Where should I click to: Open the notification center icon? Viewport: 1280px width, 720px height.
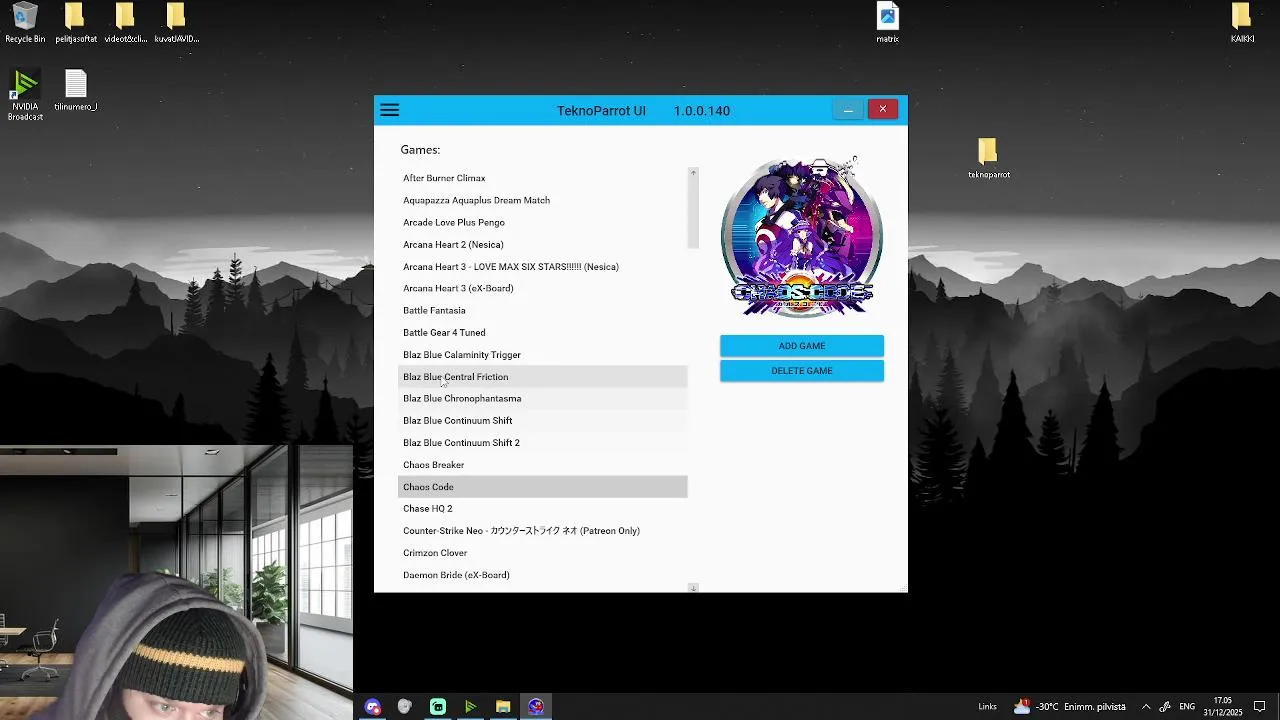[x=1260, y=707]
